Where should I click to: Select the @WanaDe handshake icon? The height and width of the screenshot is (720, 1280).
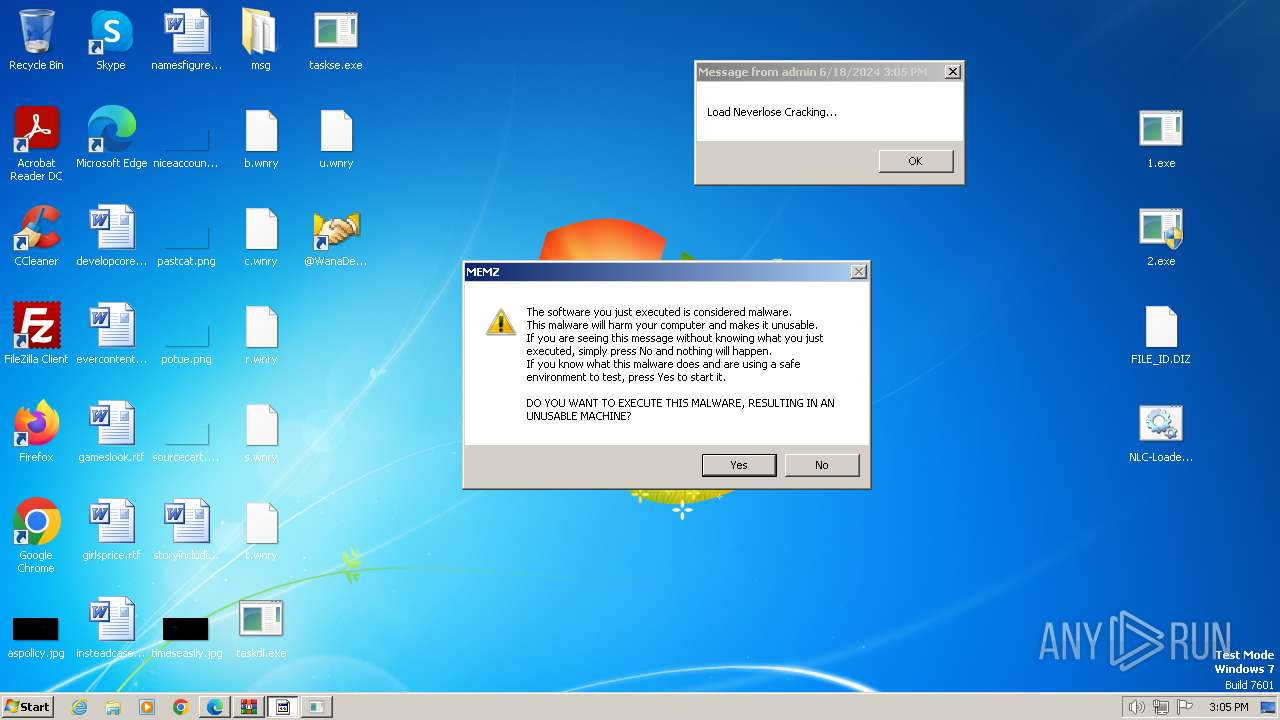click(x=336, y=237)
